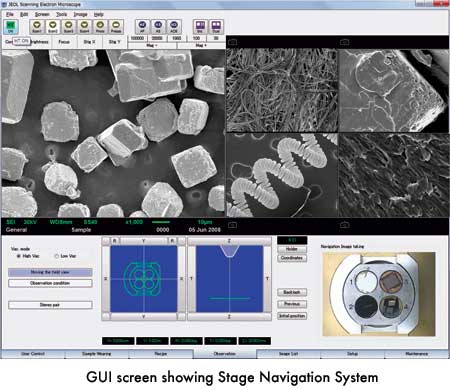Open the Tools menu
Viewport: 450px width, 389px height.
click(61, 14)
